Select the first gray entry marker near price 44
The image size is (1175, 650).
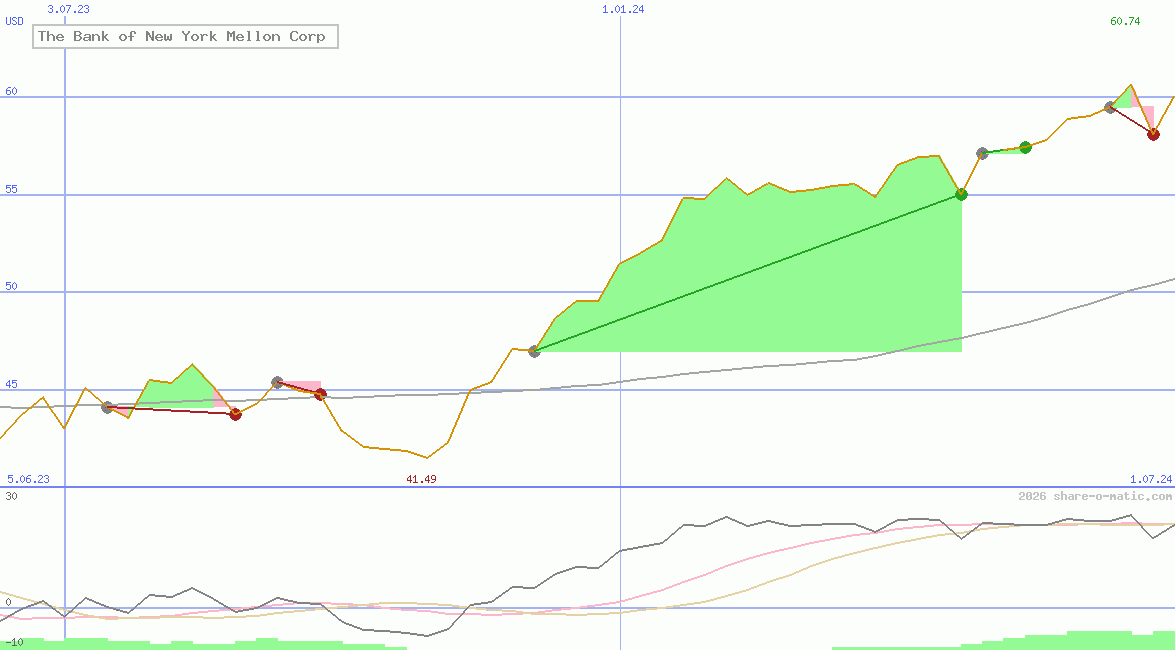point(107,407)
